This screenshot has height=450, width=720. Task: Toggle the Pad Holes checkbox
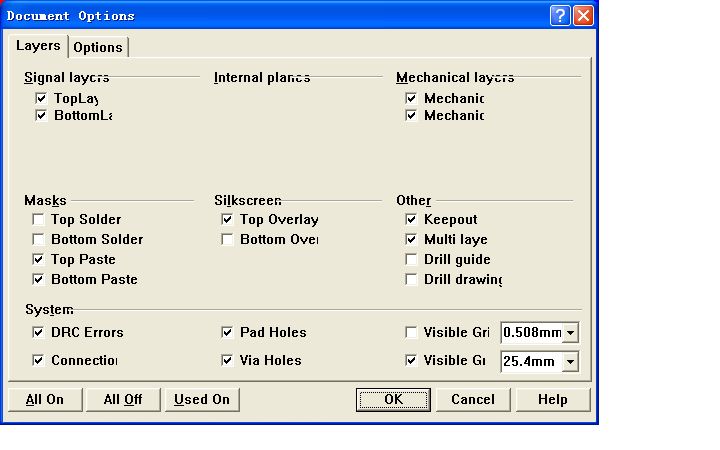pyautogui.click(x=227, y=333)
